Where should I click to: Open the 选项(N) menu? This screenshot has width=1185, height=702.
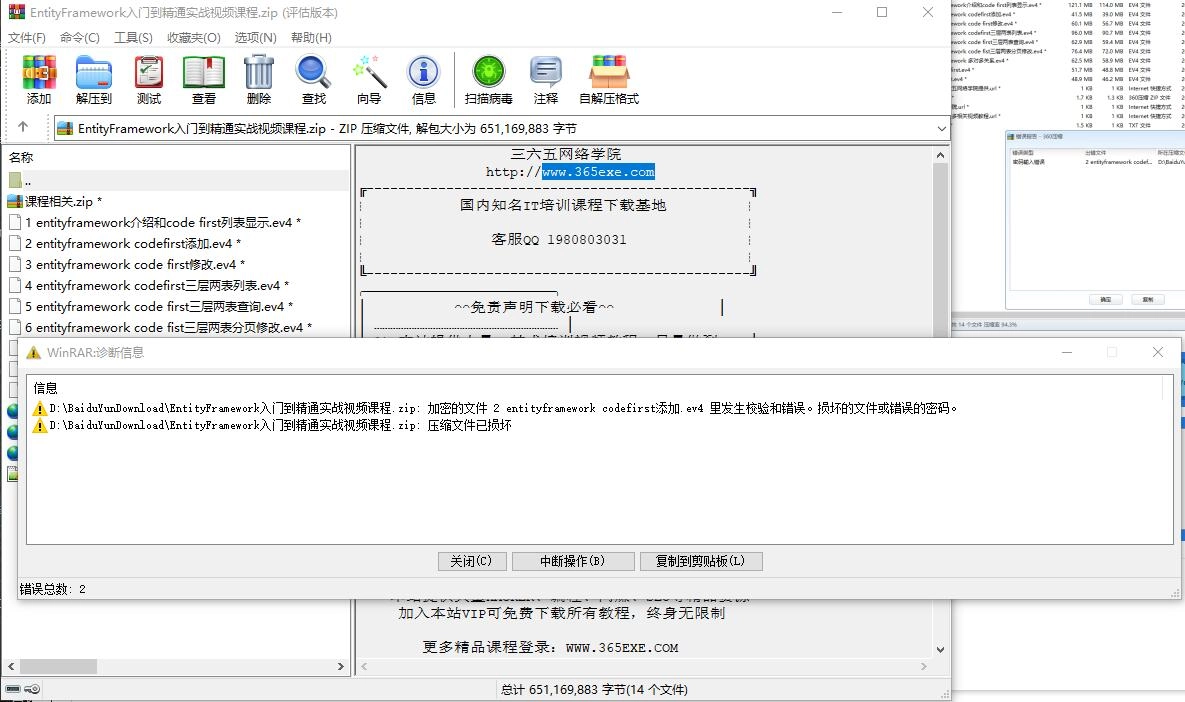(256, 37)
